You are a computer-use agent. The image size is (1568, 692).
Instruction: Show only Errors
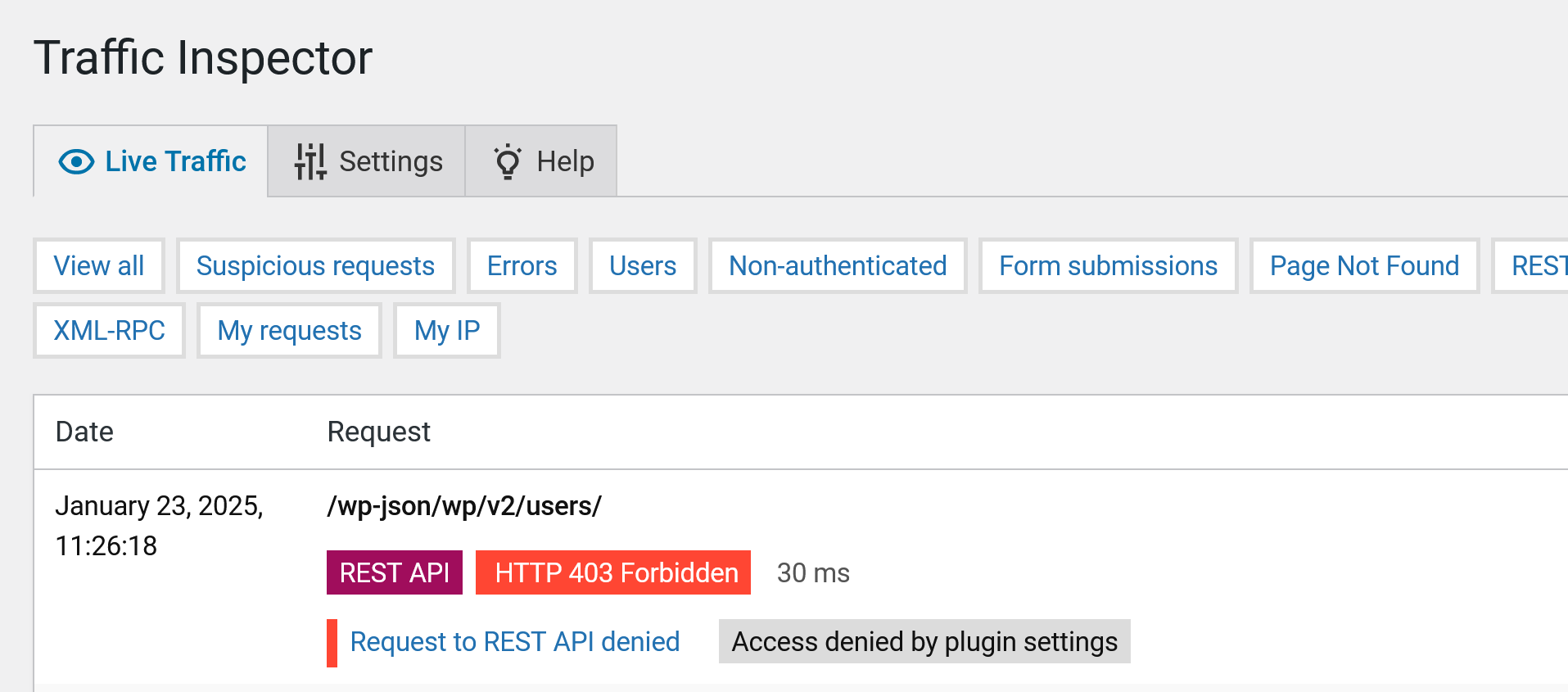pos(522,266)
